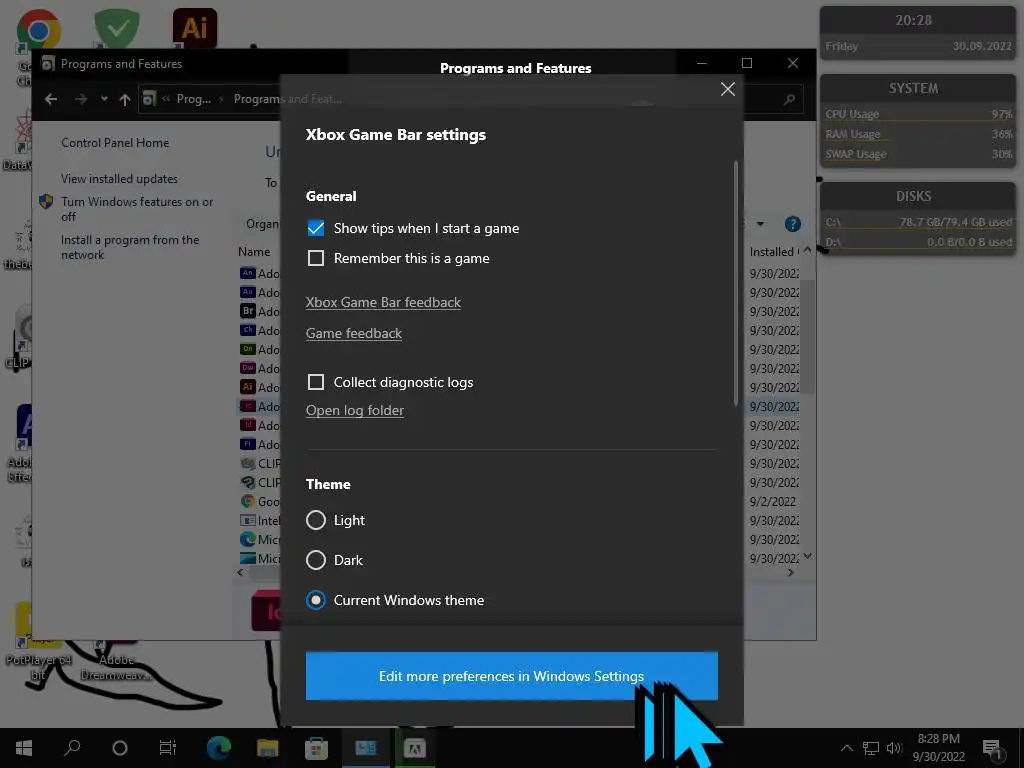This screenshot has height=768, width=1024.
Task: Click Prog... breadcrumb in address bar
Action: [193, 99]
